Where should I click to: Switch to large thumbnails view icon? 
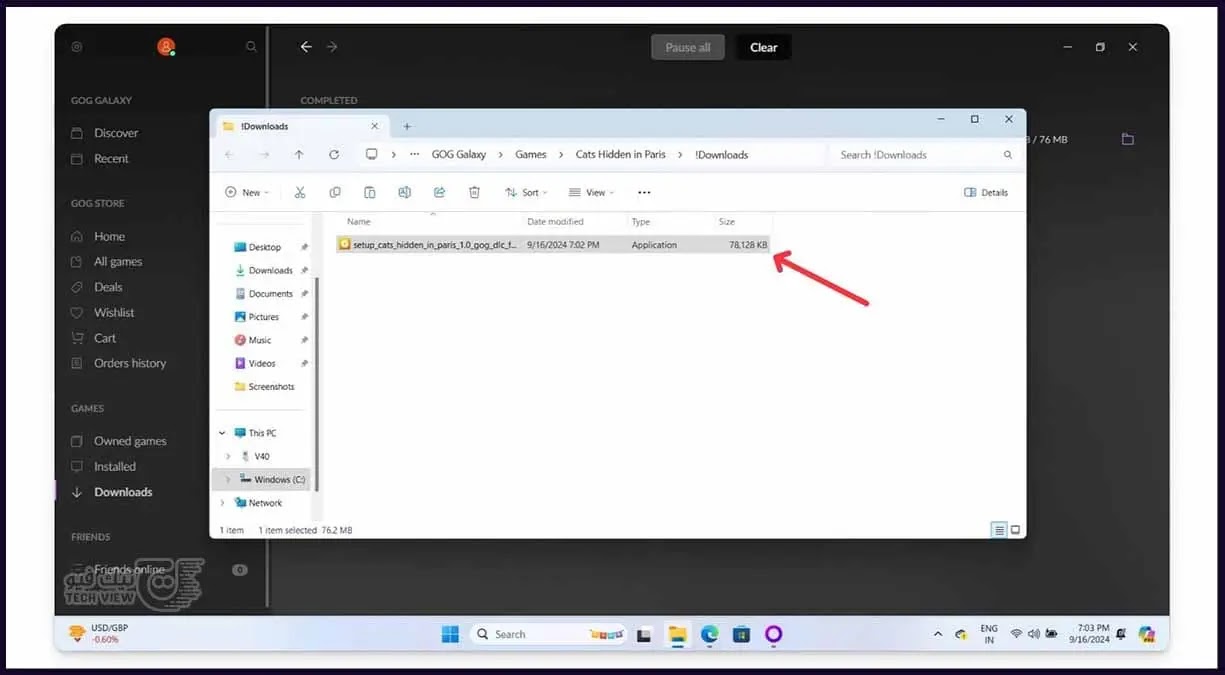[x=1015, y=530]
